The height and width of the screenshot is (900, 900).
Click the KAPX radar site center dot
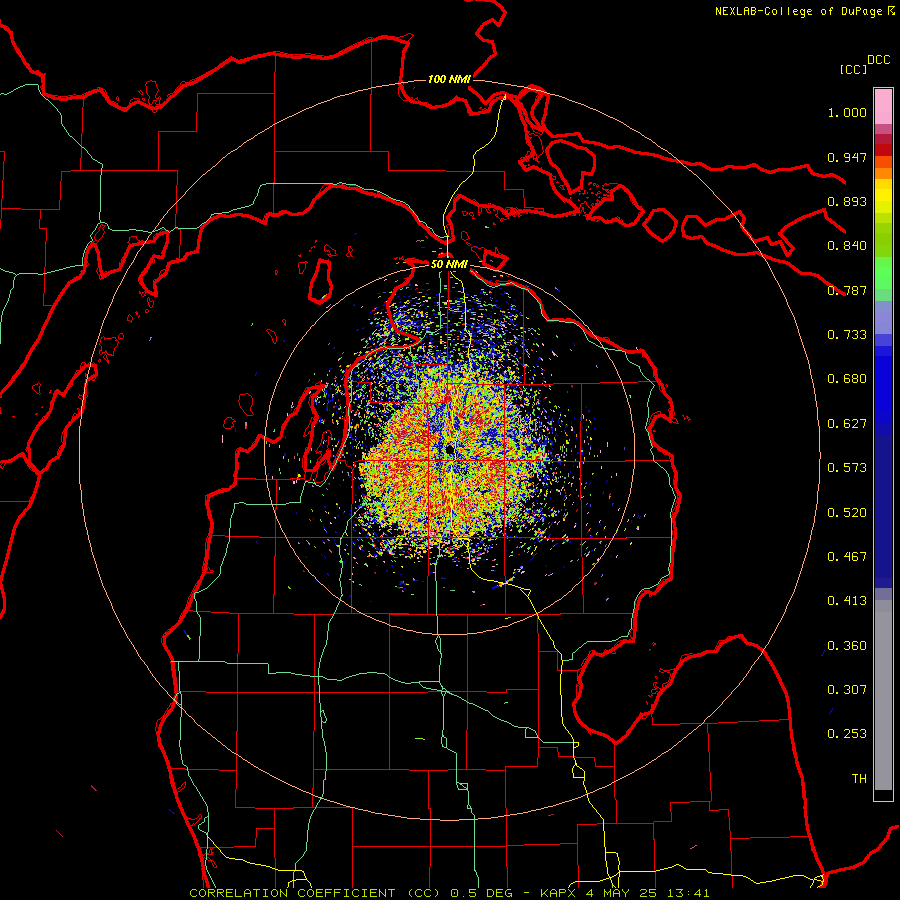pos(450,451)
